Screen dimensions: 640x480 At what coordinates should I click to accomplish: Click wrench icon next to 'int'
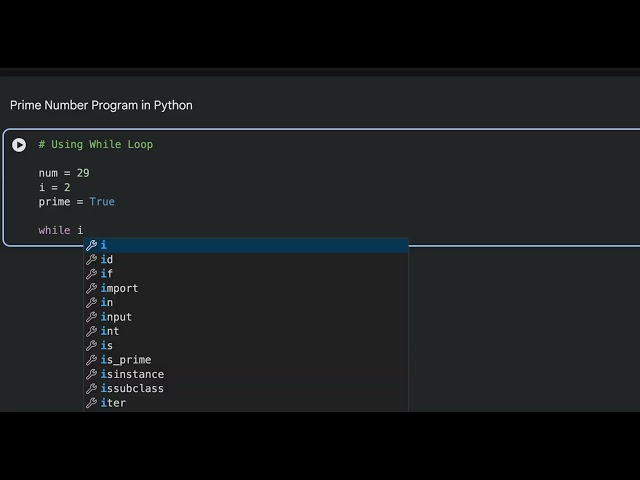click(91, 331)
